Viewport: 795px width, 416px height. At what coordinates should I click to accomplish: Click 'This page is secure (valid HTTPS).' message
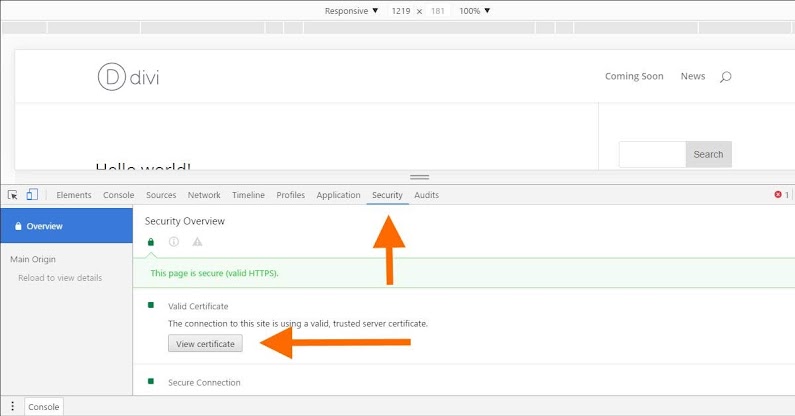pos(214,273)
